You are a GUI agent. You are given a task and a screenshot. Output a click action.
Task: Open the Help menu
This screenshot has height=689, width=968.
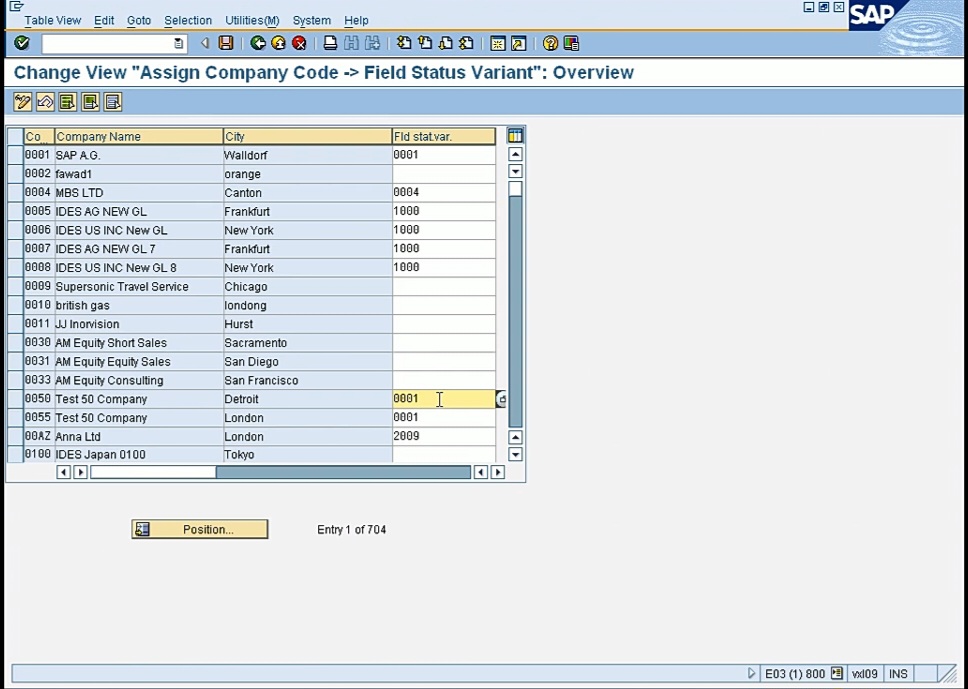click(x=356, y=20)
